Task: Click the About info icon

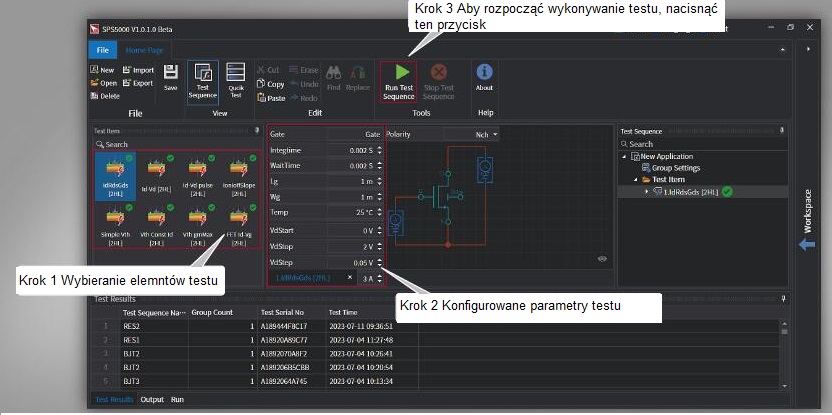Action: coord(484,72)
